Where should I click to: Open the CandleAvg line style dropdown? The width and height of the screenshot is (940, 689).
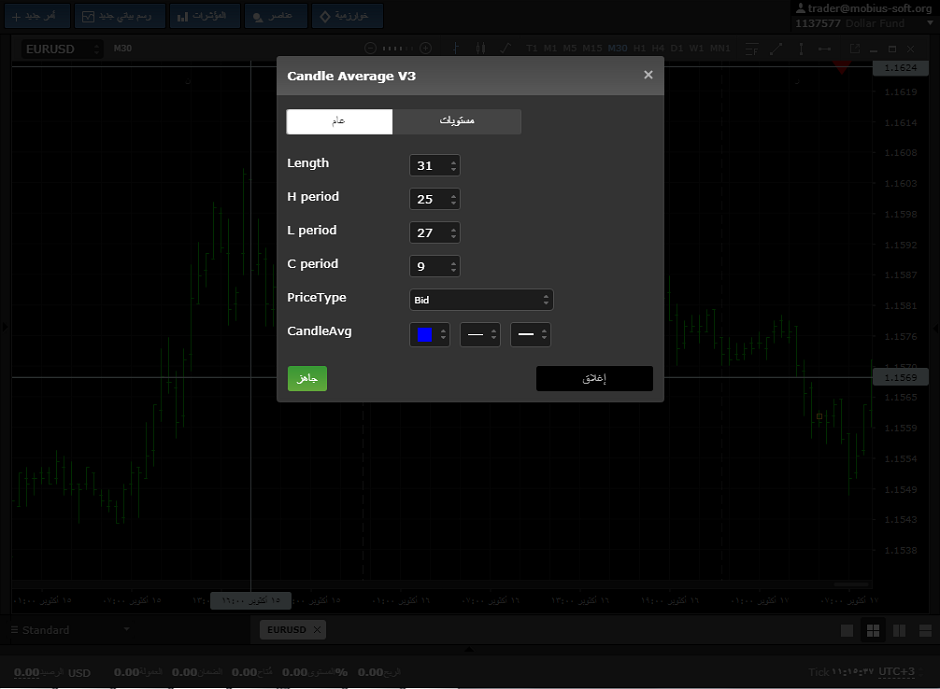[480, 335]
